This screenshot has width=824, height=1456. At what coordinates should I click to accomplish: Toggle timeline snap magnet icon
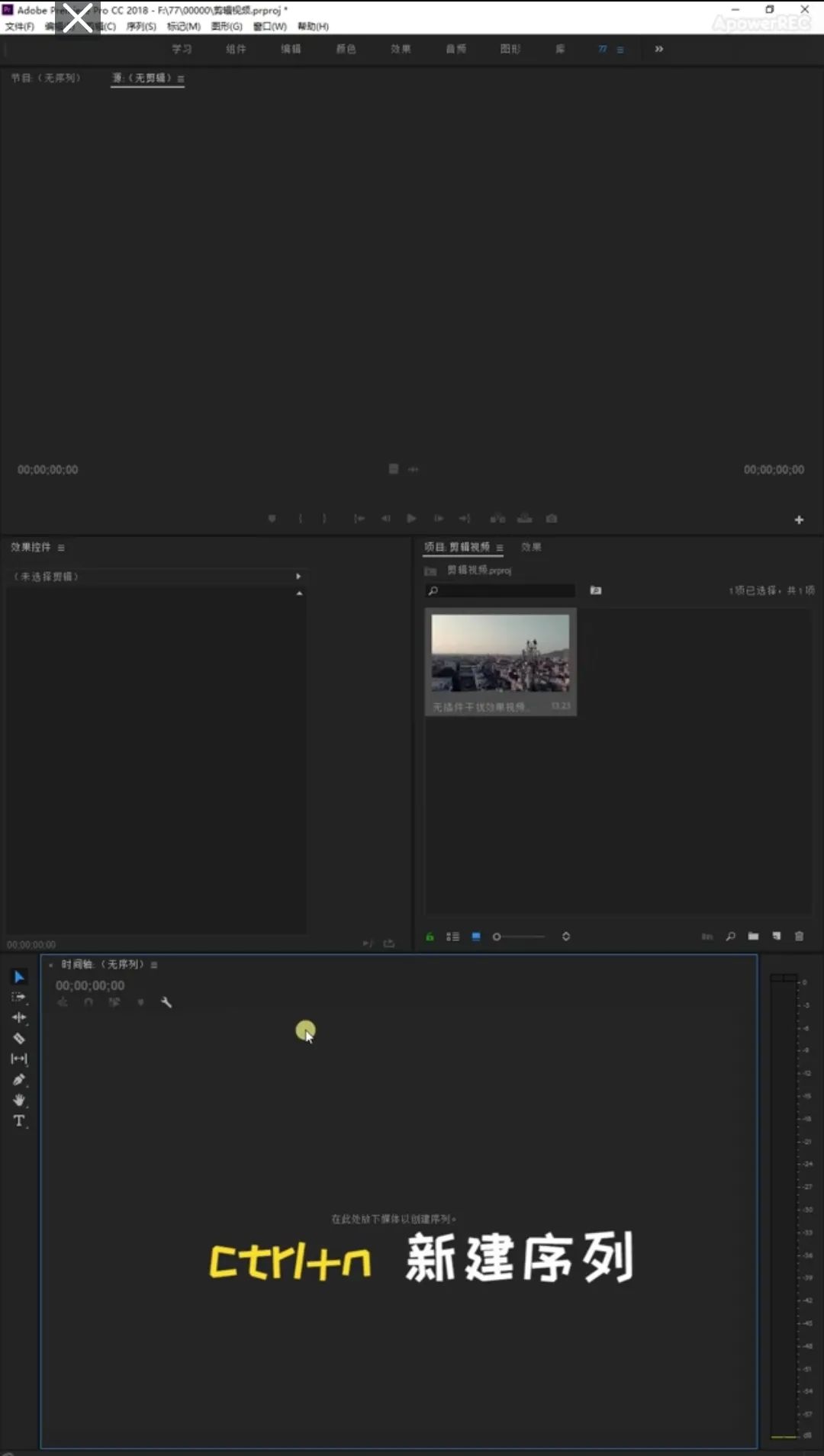click(89, 1002)
